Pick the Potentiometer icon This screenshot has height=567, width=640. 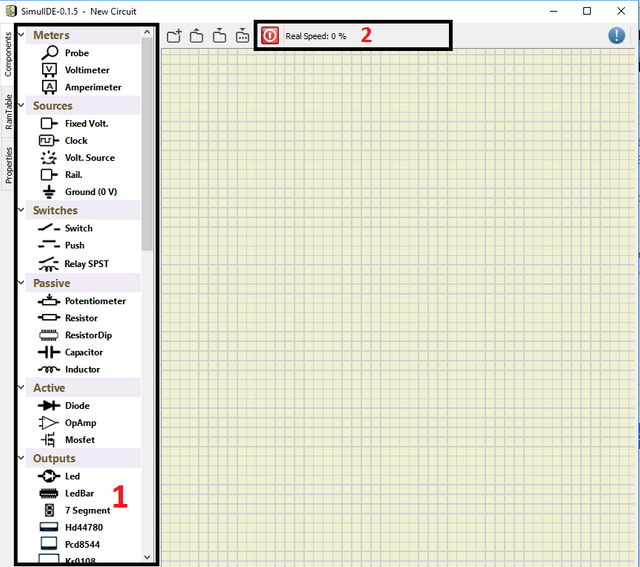click(49, 300)
